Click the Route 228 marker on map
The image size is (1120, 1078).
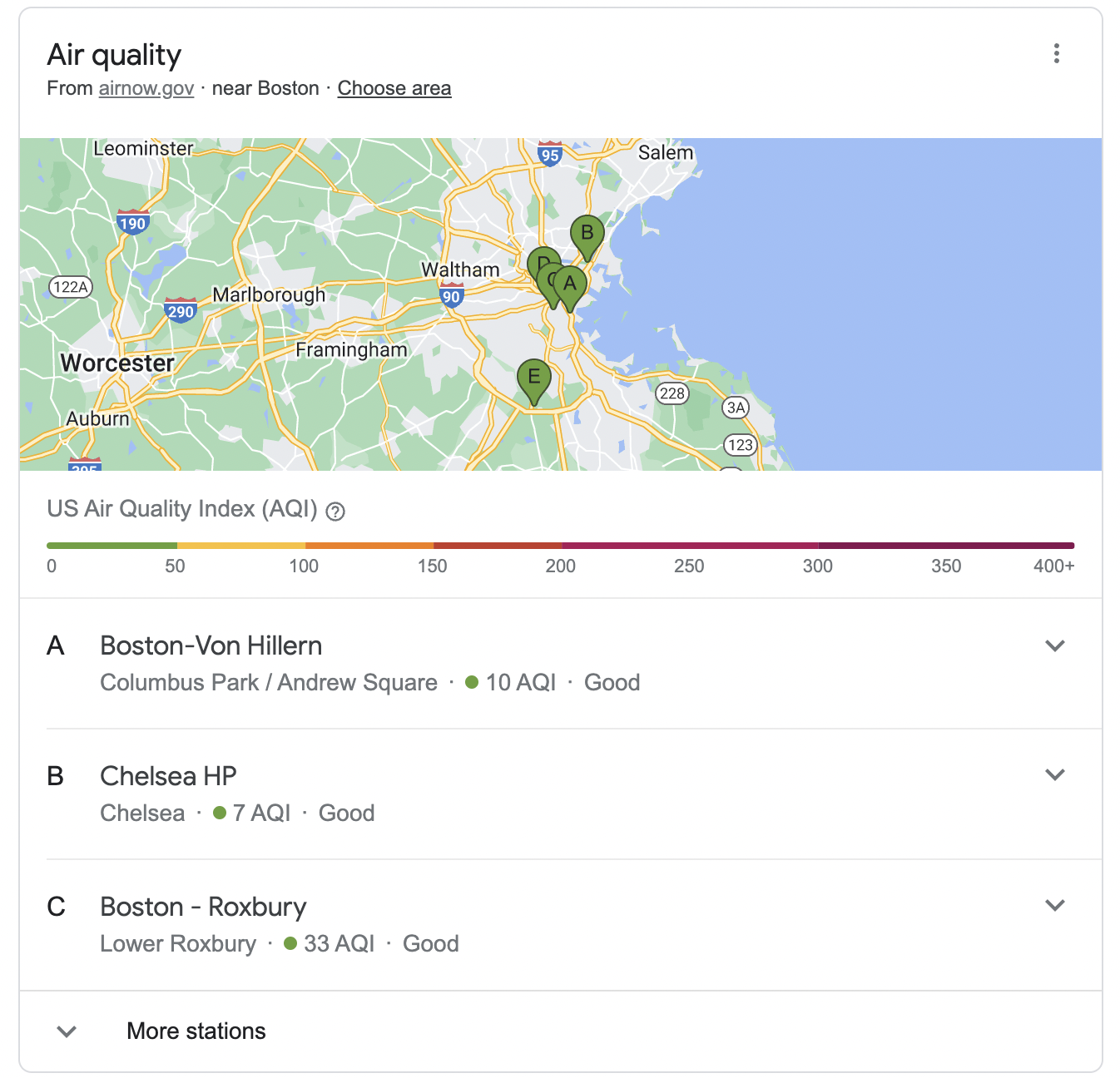point(672,393)
